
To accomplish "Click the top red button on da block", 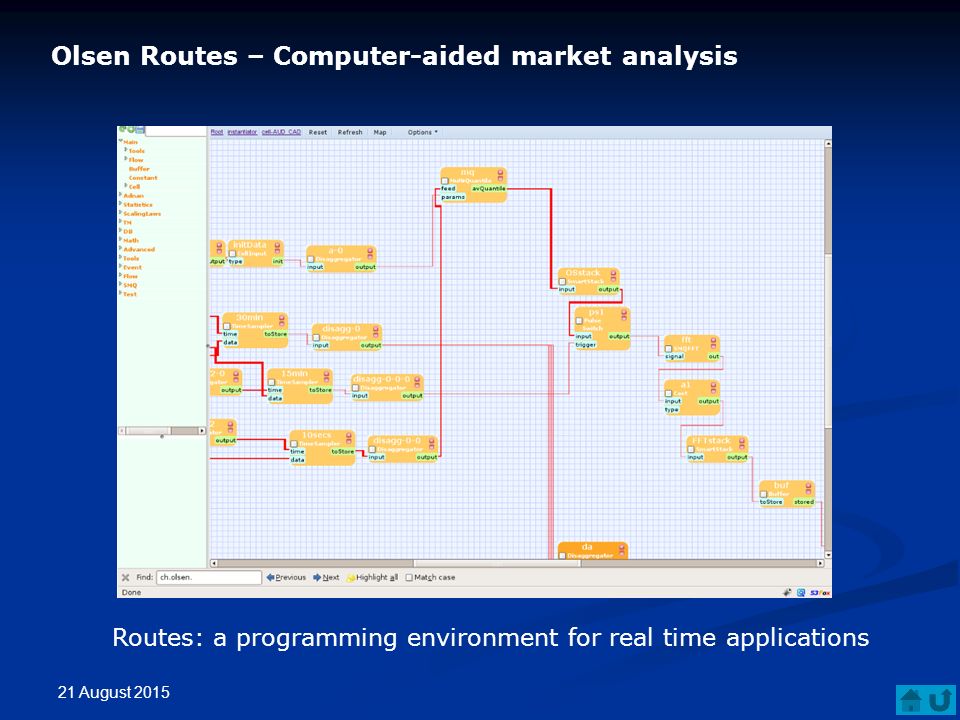I will 622,547.
